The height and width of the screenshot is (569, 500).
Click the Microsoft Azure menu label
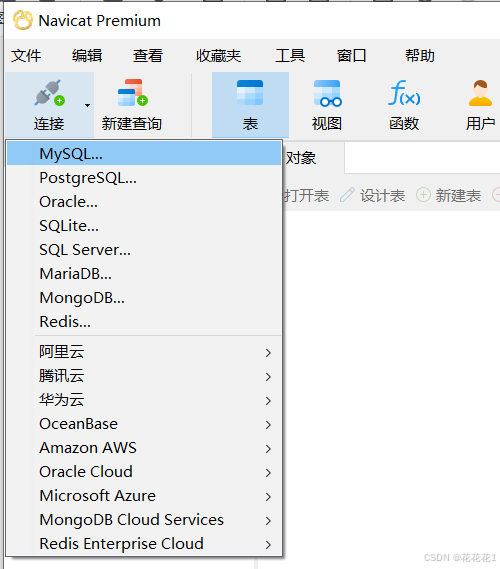(98, 496)
